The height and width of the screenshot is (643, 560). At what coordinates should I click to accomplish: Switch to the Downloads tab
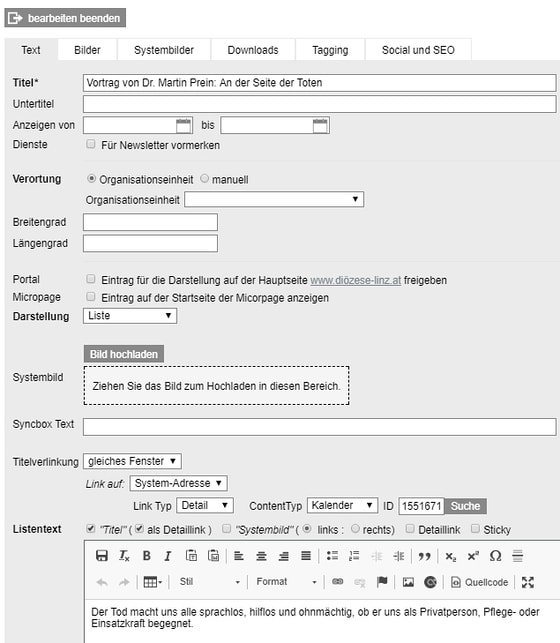(253, 50)
